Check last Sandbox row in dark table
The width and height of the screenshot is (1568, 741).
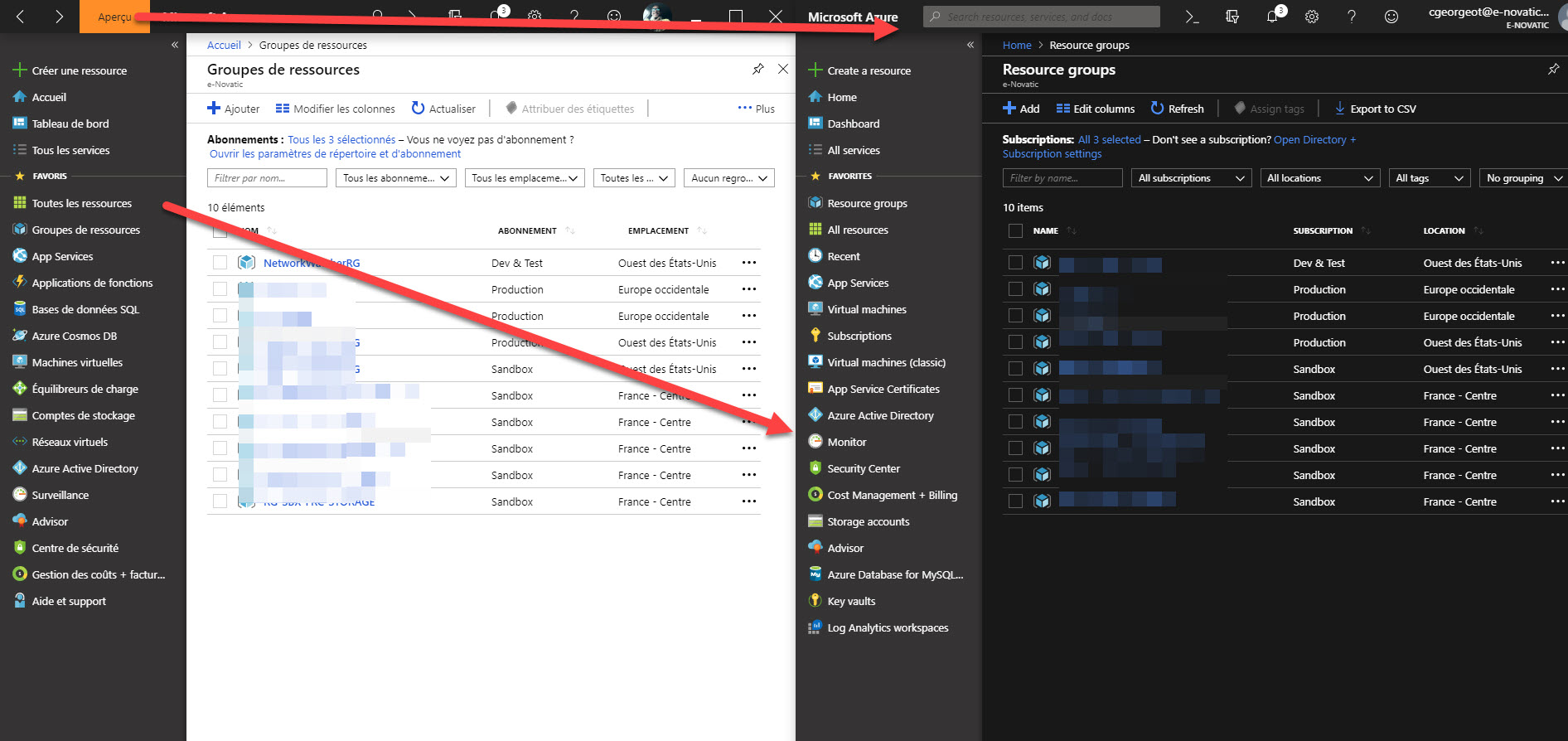click(1015, 501)
